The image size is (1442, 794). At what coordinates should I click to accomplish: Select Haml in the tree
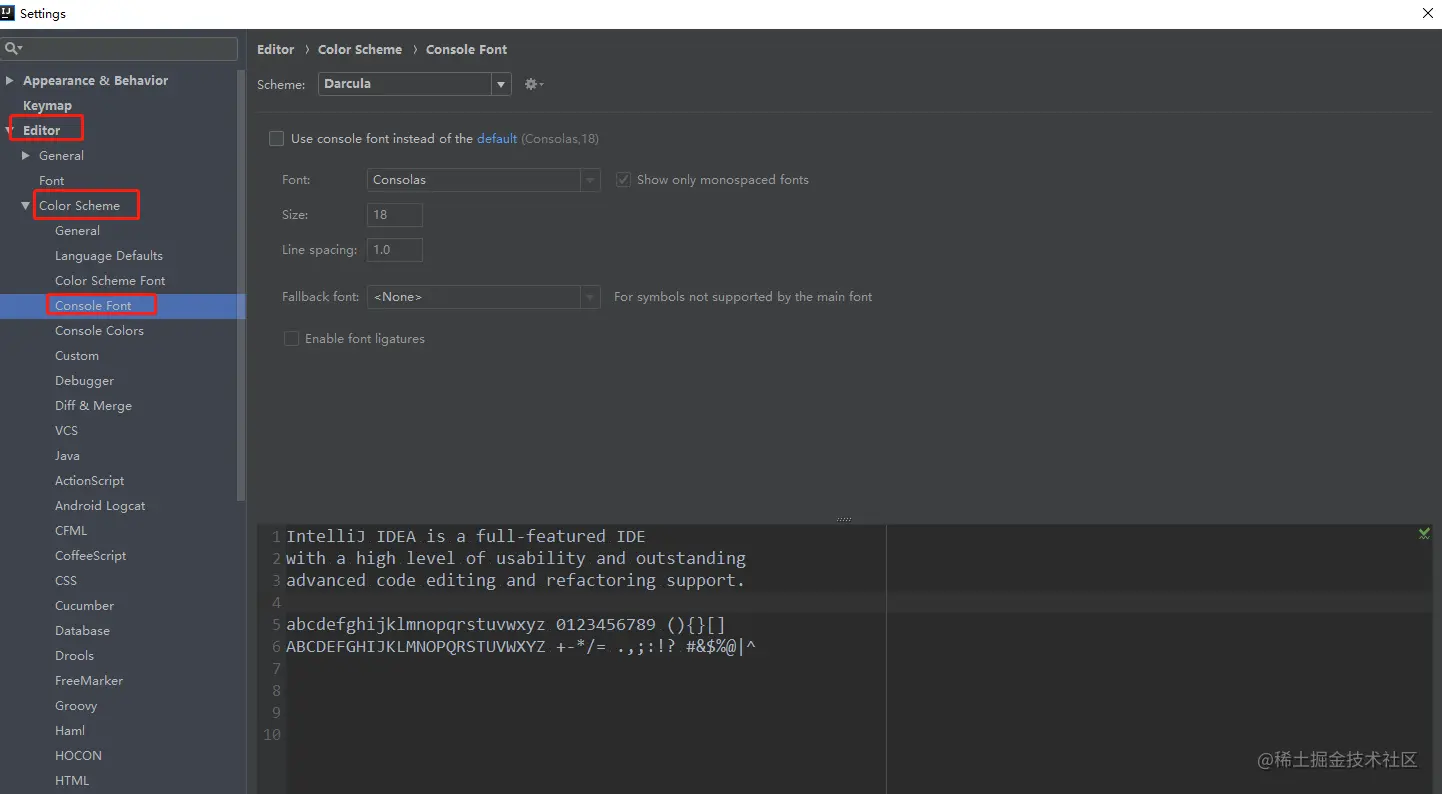coord(70,730)
